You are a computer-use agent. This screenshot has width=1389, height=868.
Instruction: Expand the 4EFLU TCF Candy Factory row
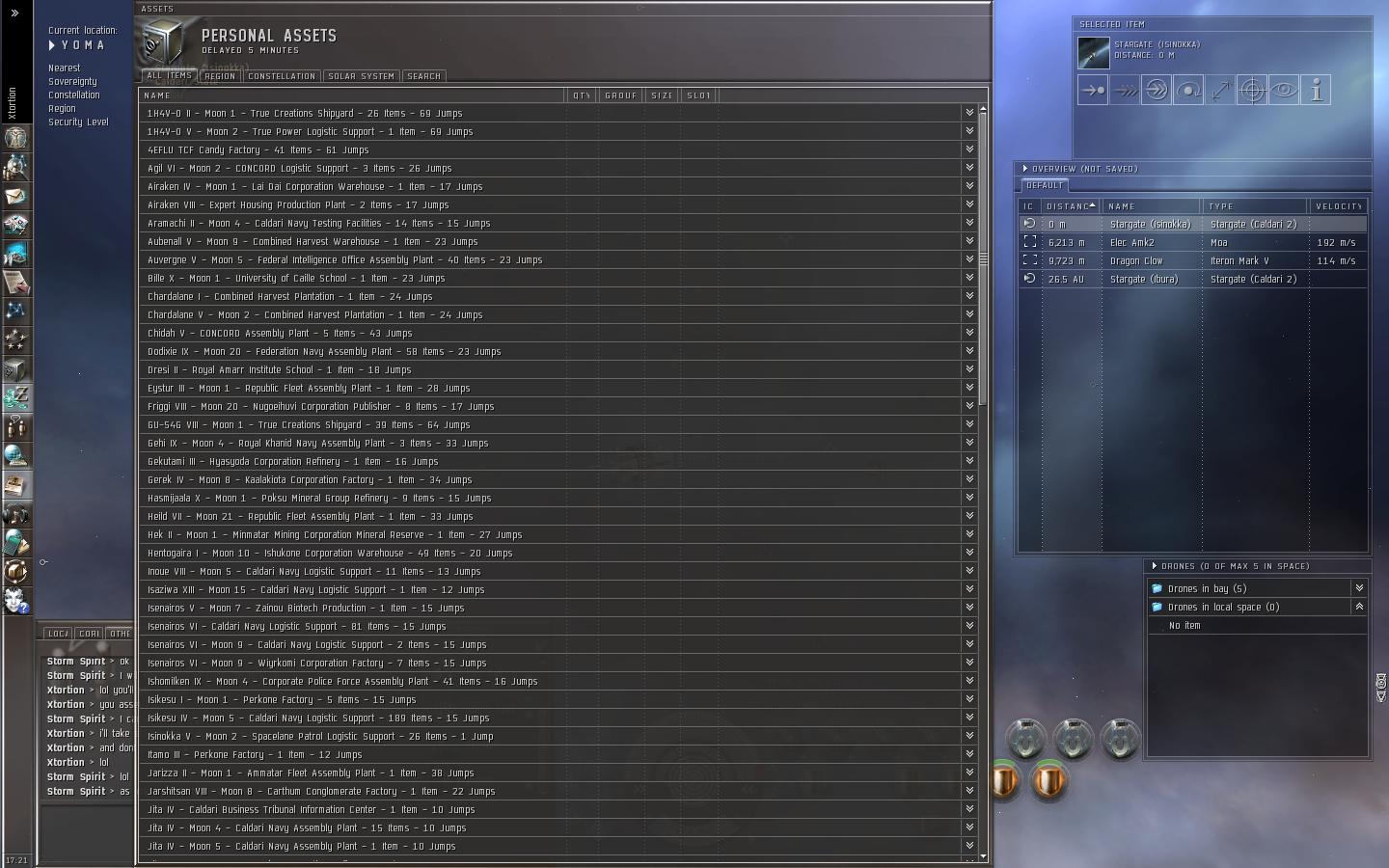point(968,149)
